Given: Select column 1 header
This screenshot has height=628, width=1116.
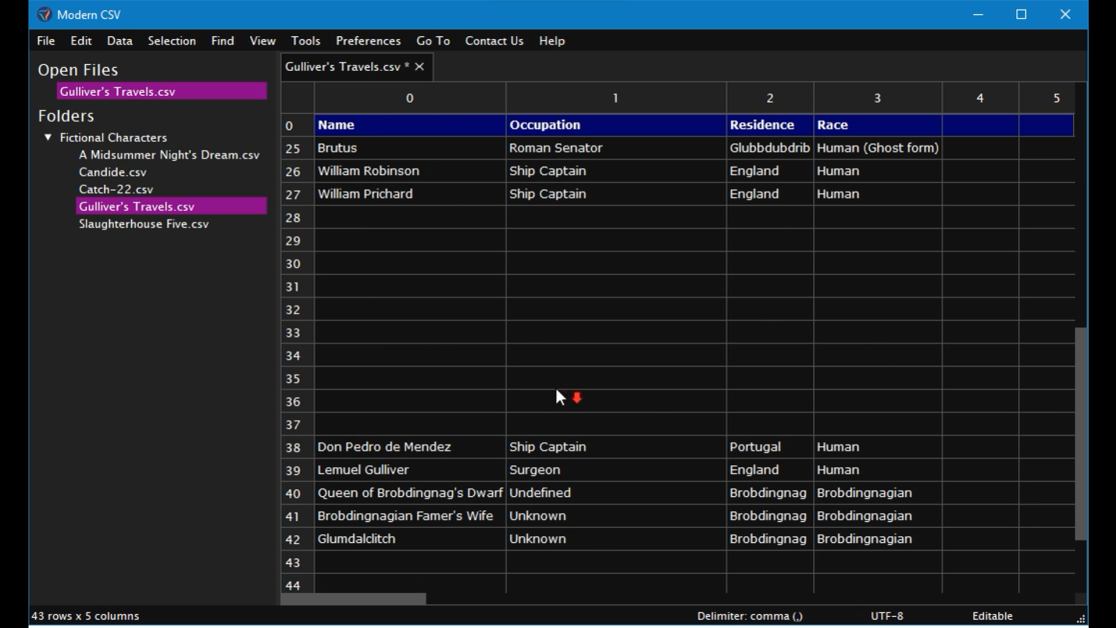Looking at the screenshot, I should (x=615, y=98).
